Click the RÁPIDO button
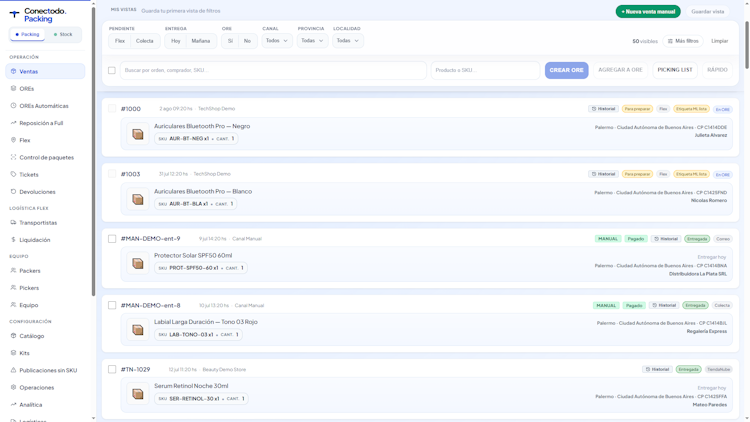The height and width of the screenshot is (422, 750). coord(717,70)
